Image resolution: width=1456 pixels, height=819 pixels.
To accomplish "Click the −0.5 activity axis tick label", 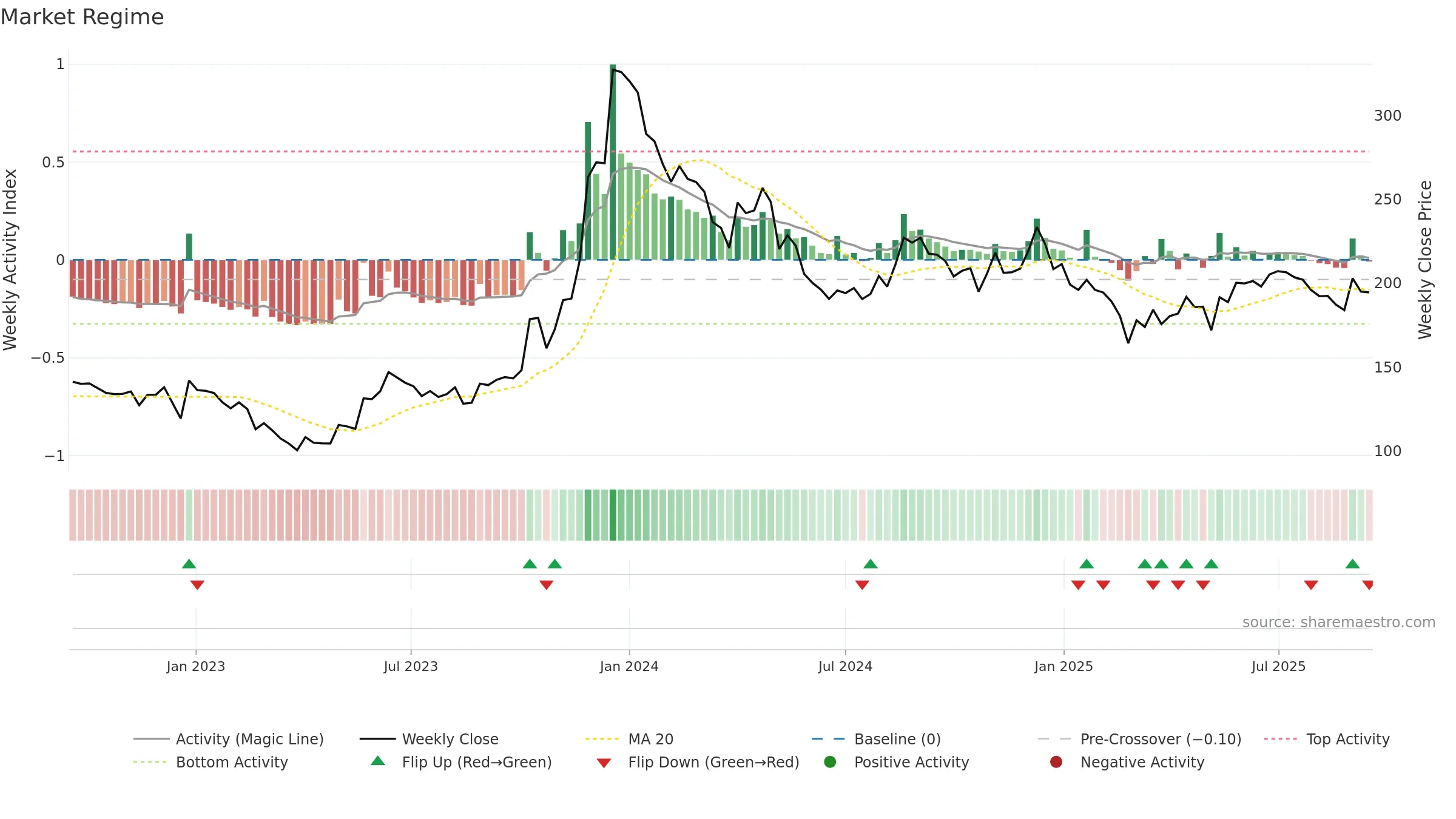I will [x=48, y=358].
